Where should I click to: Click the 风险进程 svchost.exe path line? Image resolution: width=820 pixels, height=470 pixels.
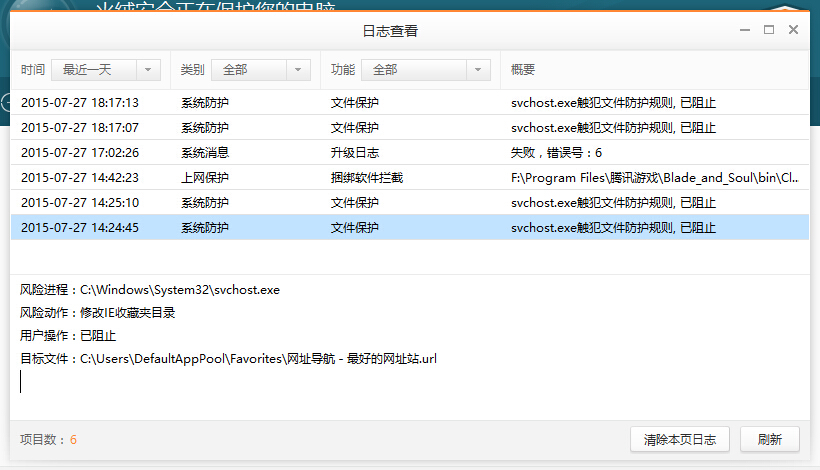[x=150, y=290]
